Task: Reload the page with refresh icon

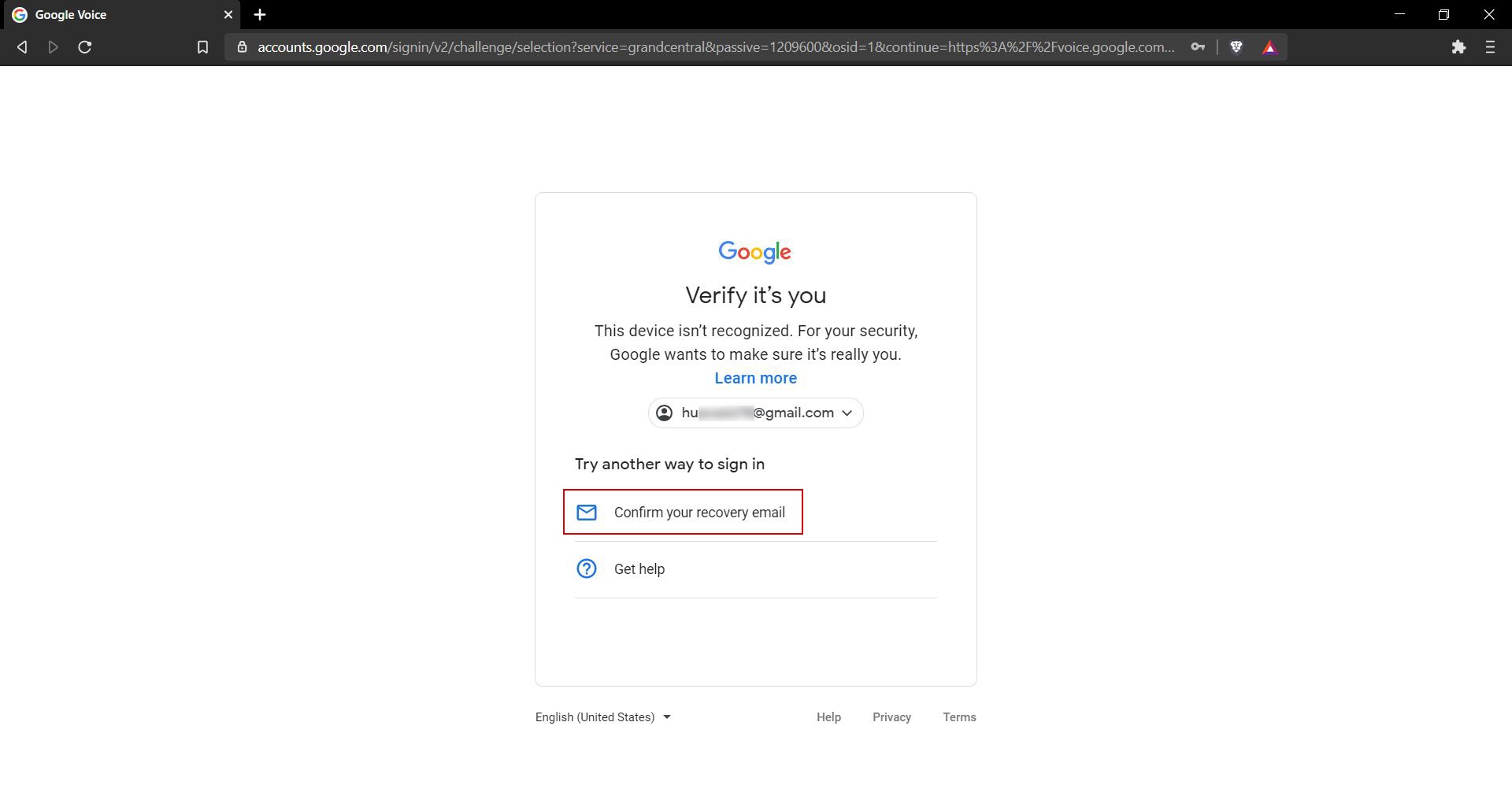Action: [85, 47]
